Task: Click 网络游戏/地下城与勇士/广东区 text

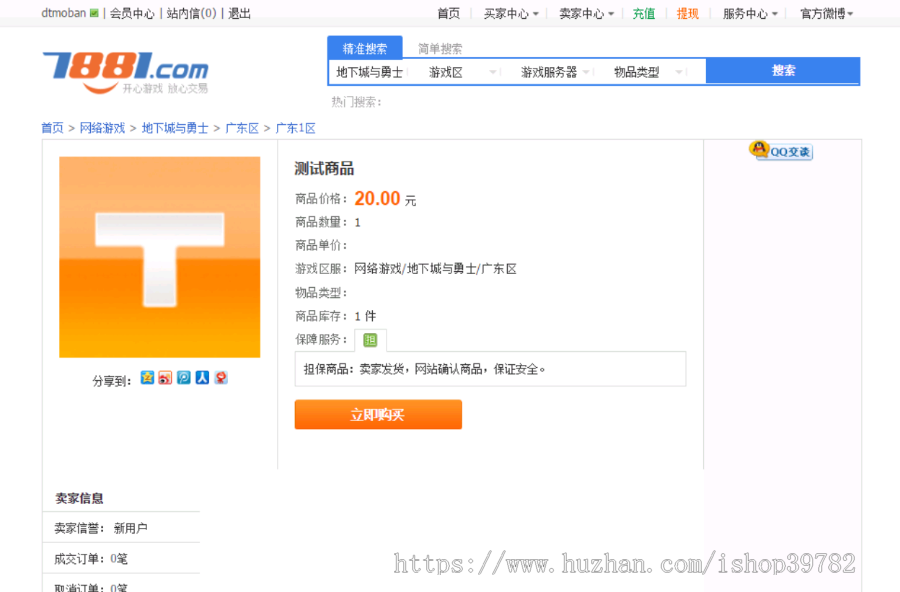Action: 436,269
